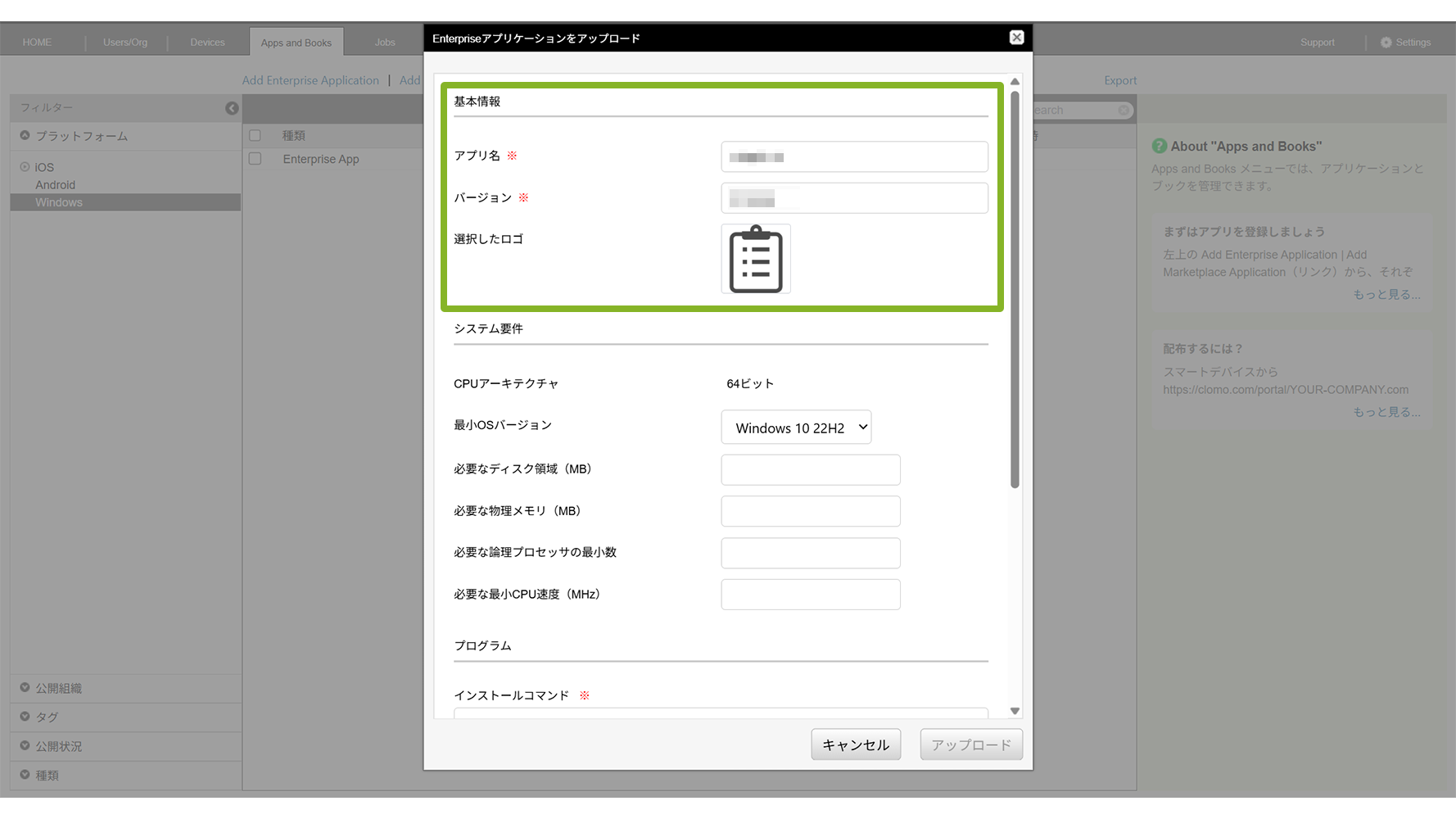
Task: Collapse the filter sidebar panel arrow
Action: point(232,108)
